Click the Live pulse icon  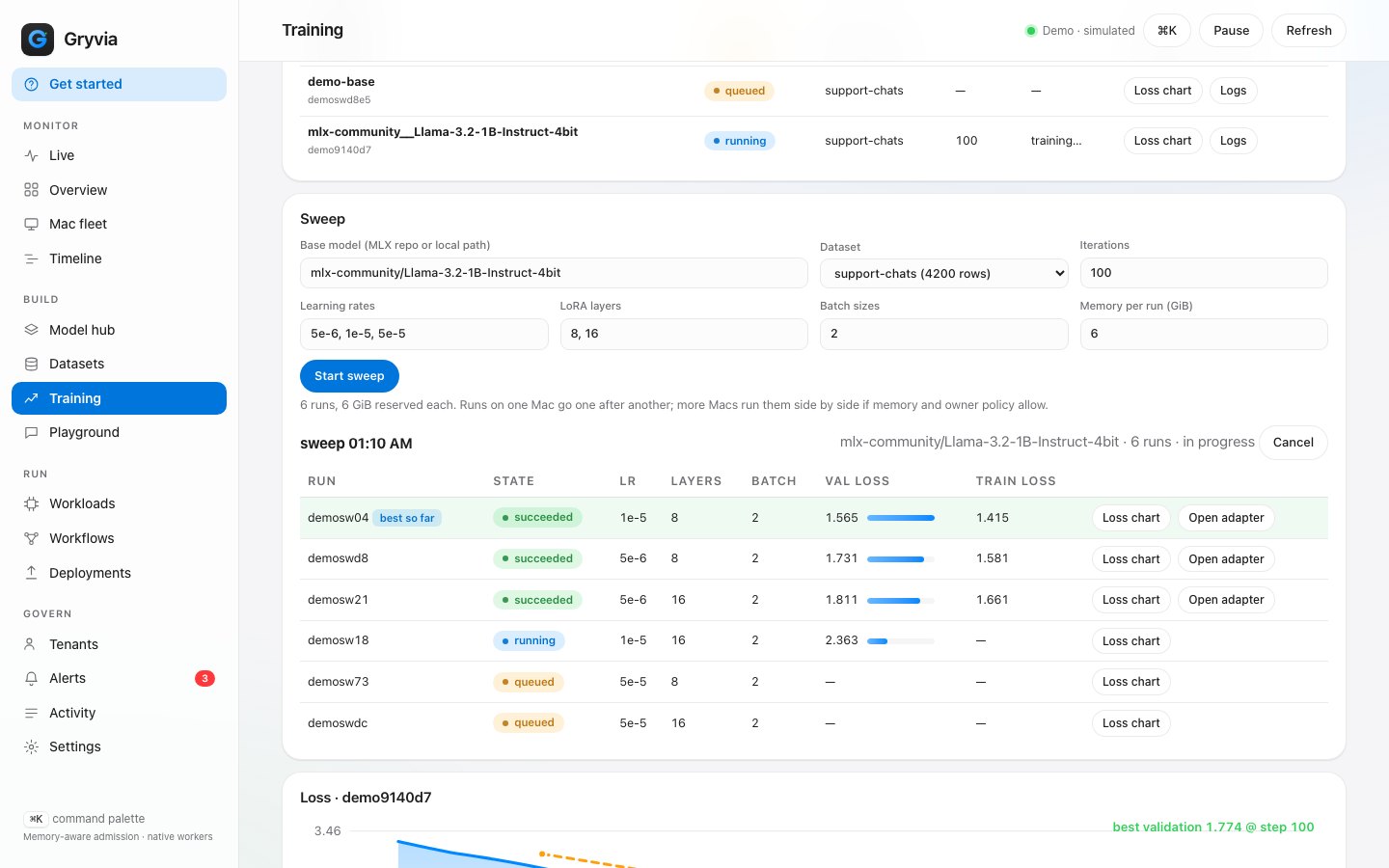[32, 155]
